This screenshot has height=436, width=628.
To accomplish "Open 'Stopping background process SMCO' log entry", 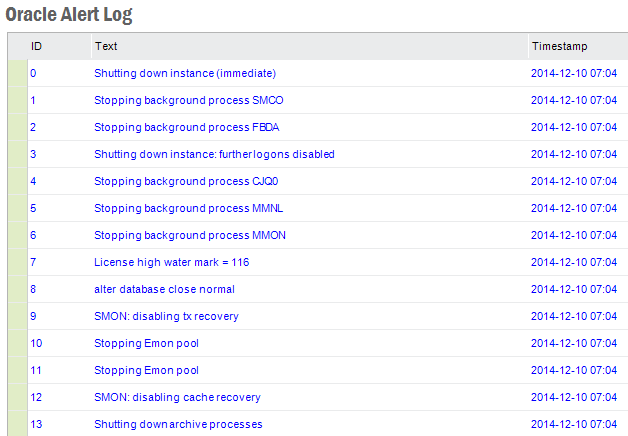I will pyautogui.click(x=188, y=100).
